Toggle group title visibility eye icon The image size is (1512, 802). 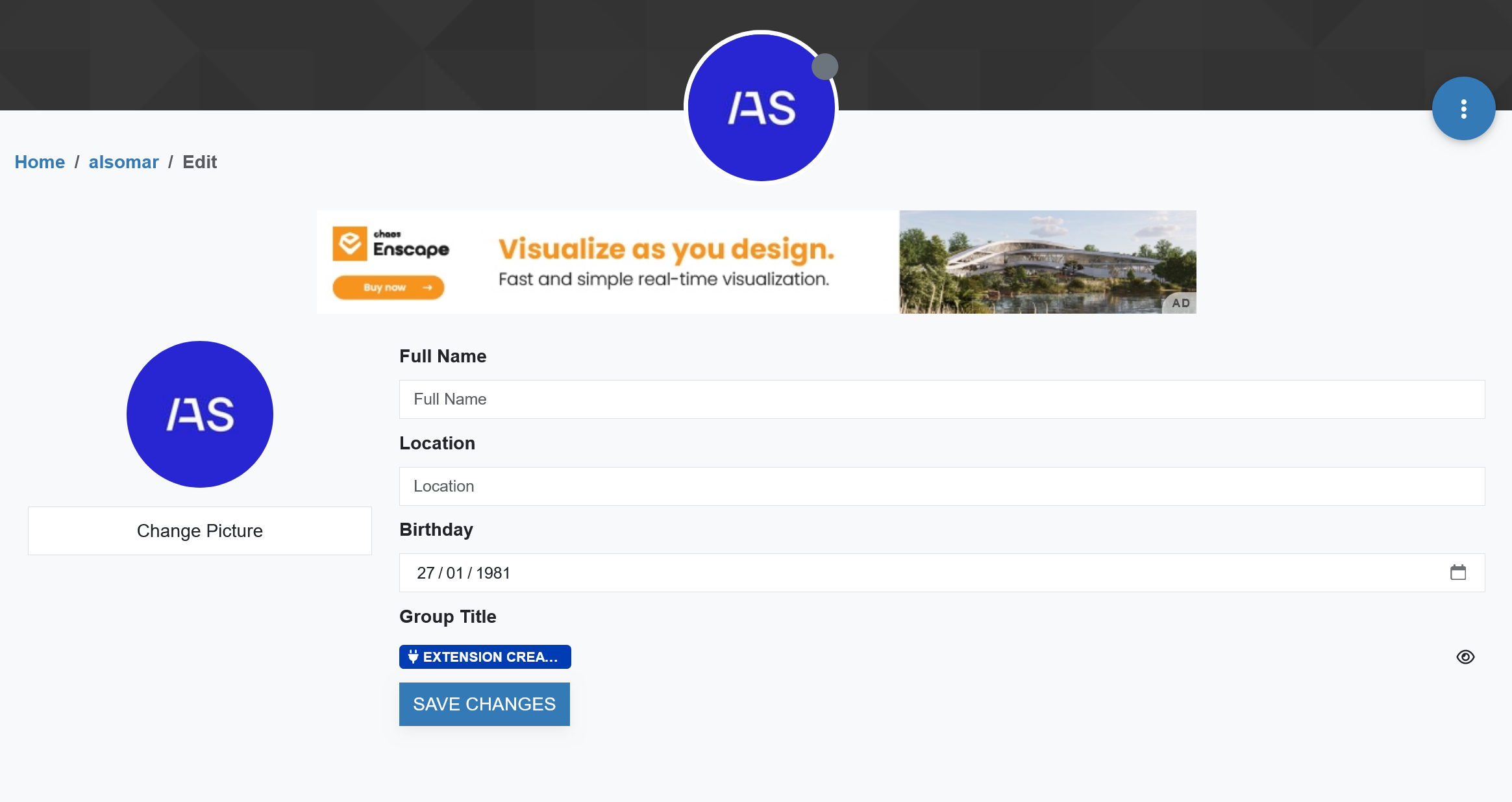pyautogui.click(x=1465, y=657)
